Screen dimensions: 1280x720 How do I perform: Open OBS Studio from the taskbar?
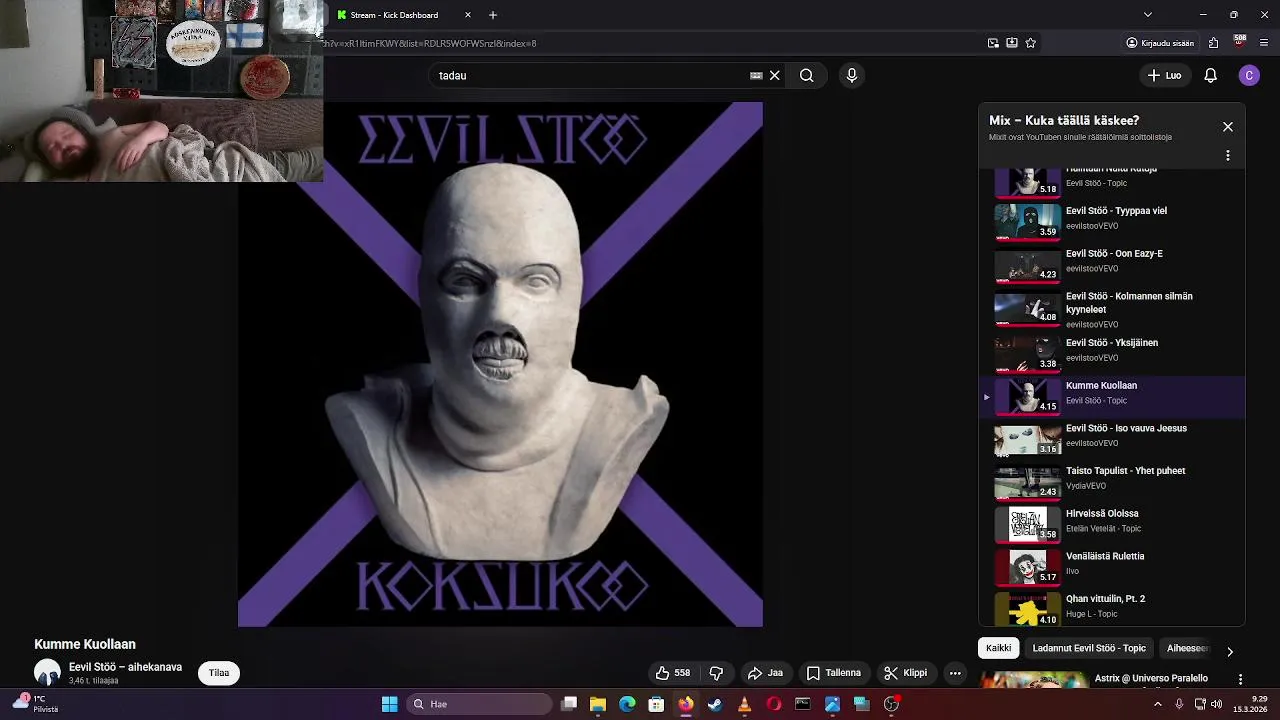point(891,704)
